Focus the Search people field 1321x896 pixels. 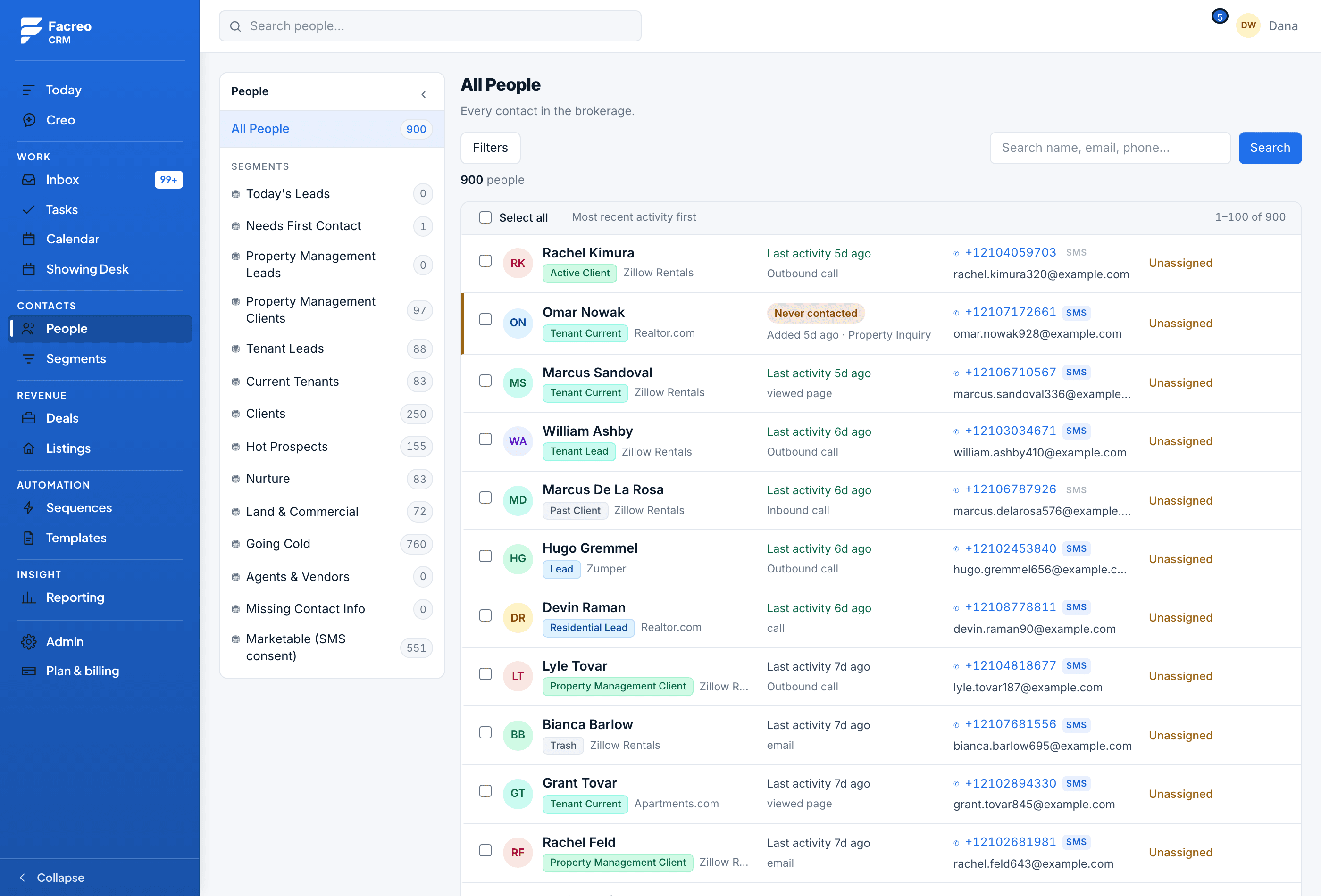pyautogui.click(x=430, y=26)
